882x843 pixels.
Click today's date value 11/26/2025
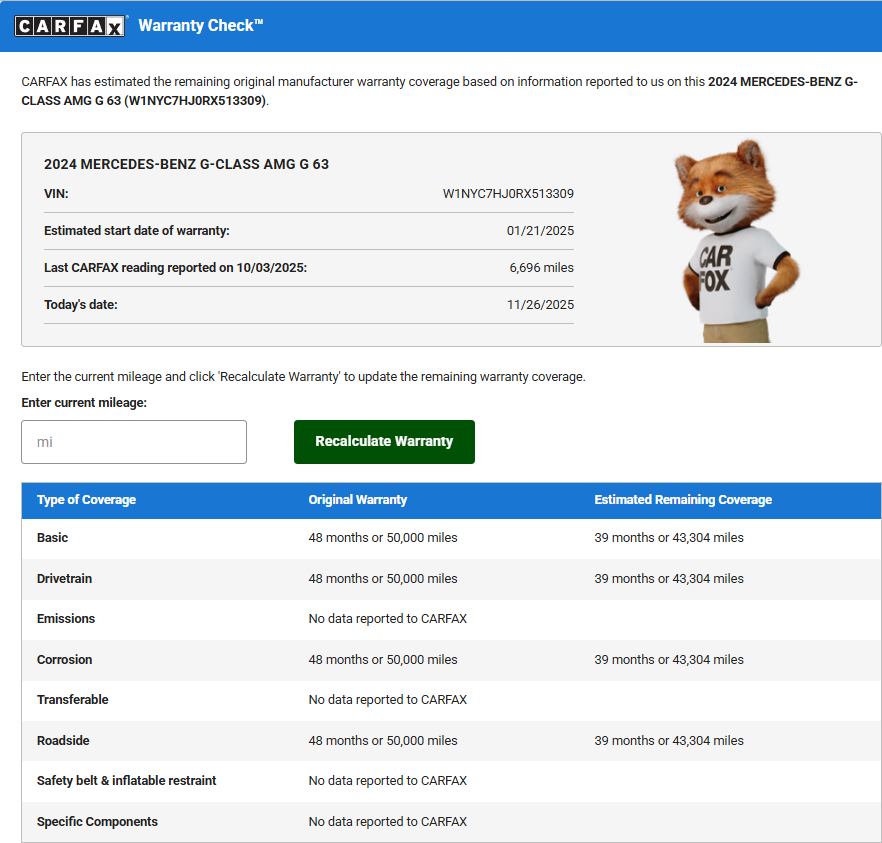(540, 305)
